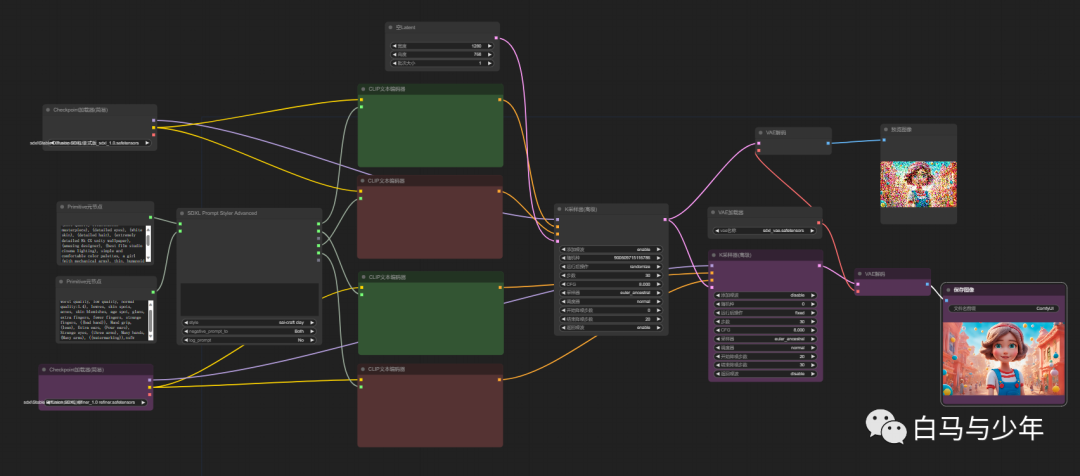Click the green CLIP text encoder collapse dot

click(x=363, y=89)
